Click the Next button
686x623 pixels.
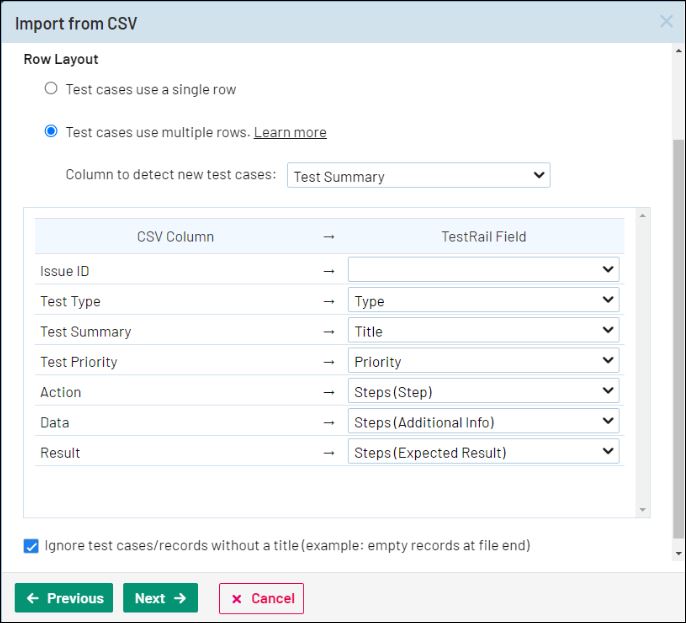click(160, 598)
